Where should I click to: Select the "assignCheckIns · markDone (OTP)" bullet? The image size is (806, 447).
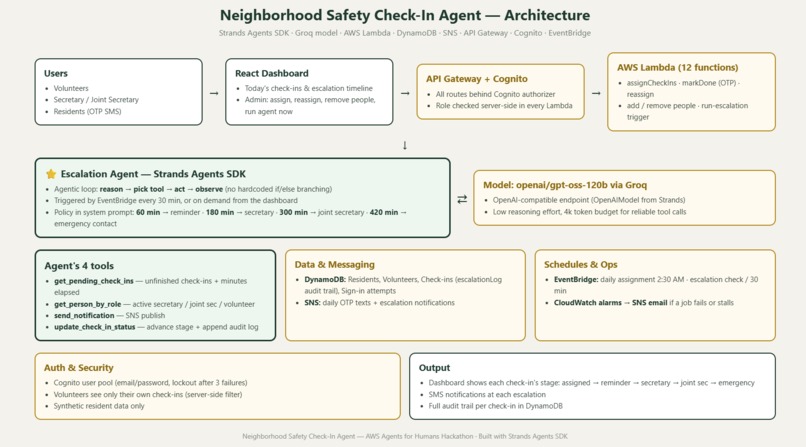coord(683,88)
